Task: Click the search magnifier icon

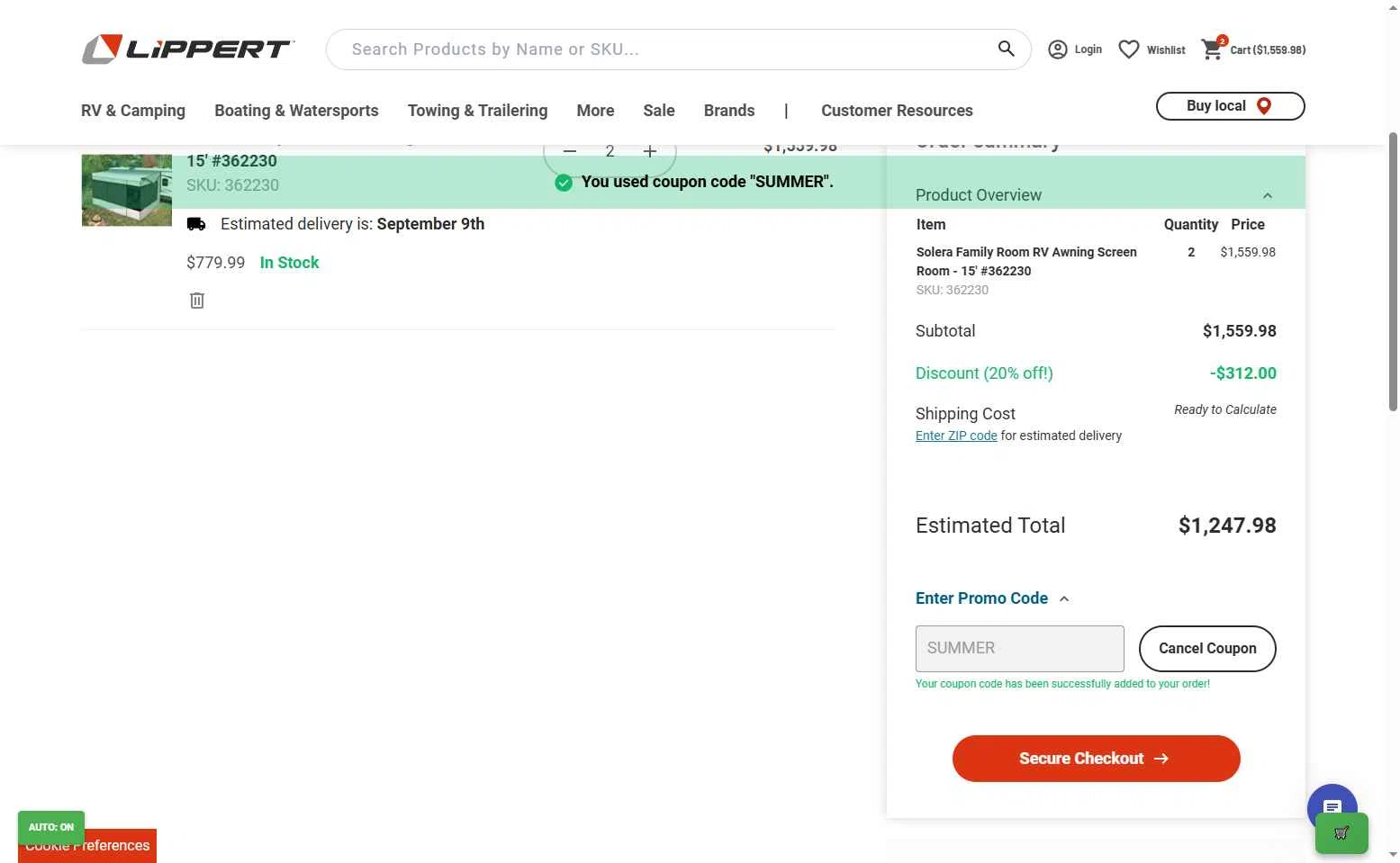Action: [x=1006, y=49]
